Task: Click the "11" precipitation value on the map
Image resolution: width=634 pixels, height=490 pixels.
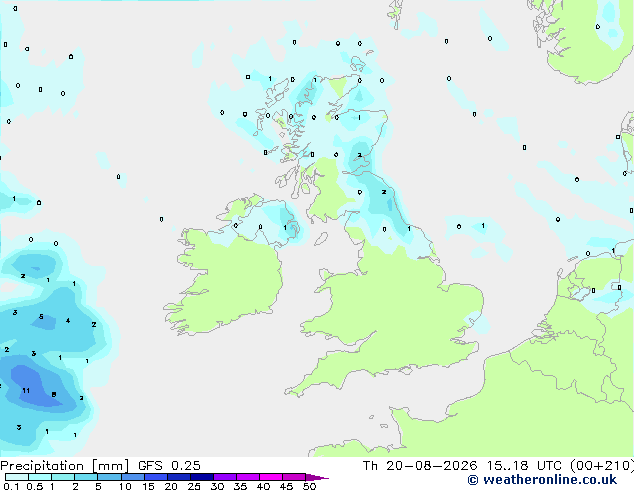Action: [26, 391]
